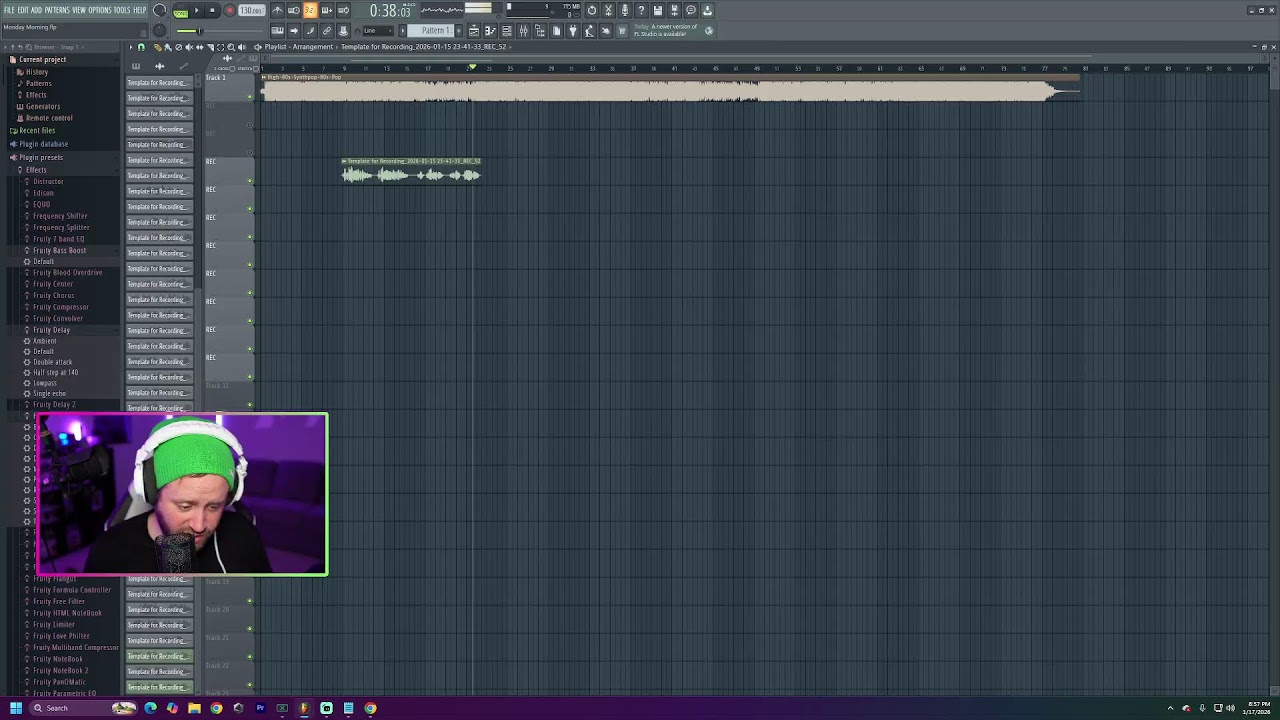1280x720 pixels.
Task: Select the playlist Slip tool
Action: pos(200,47)
